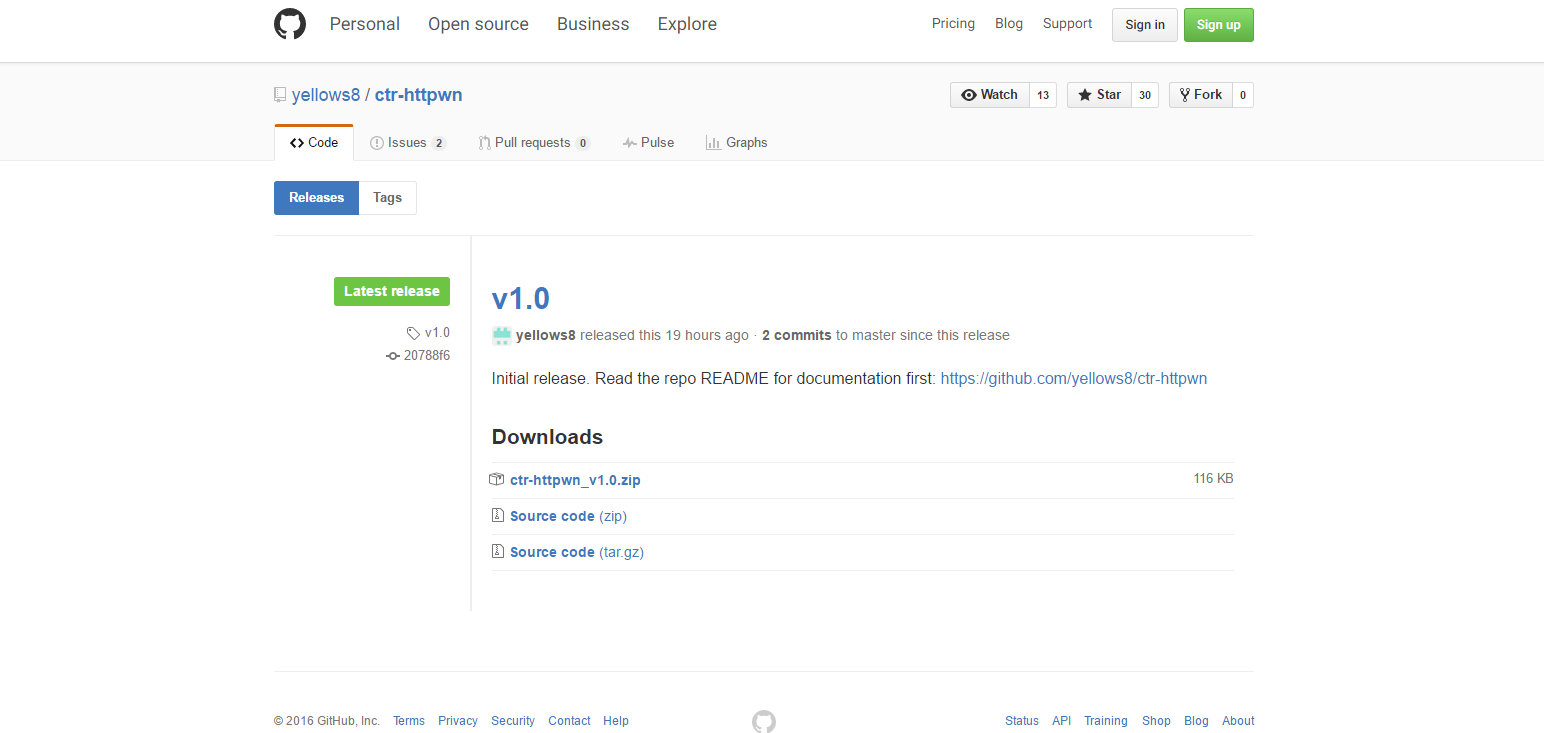
Task: View the 2 commits since release link
Action: pos(797,336)
